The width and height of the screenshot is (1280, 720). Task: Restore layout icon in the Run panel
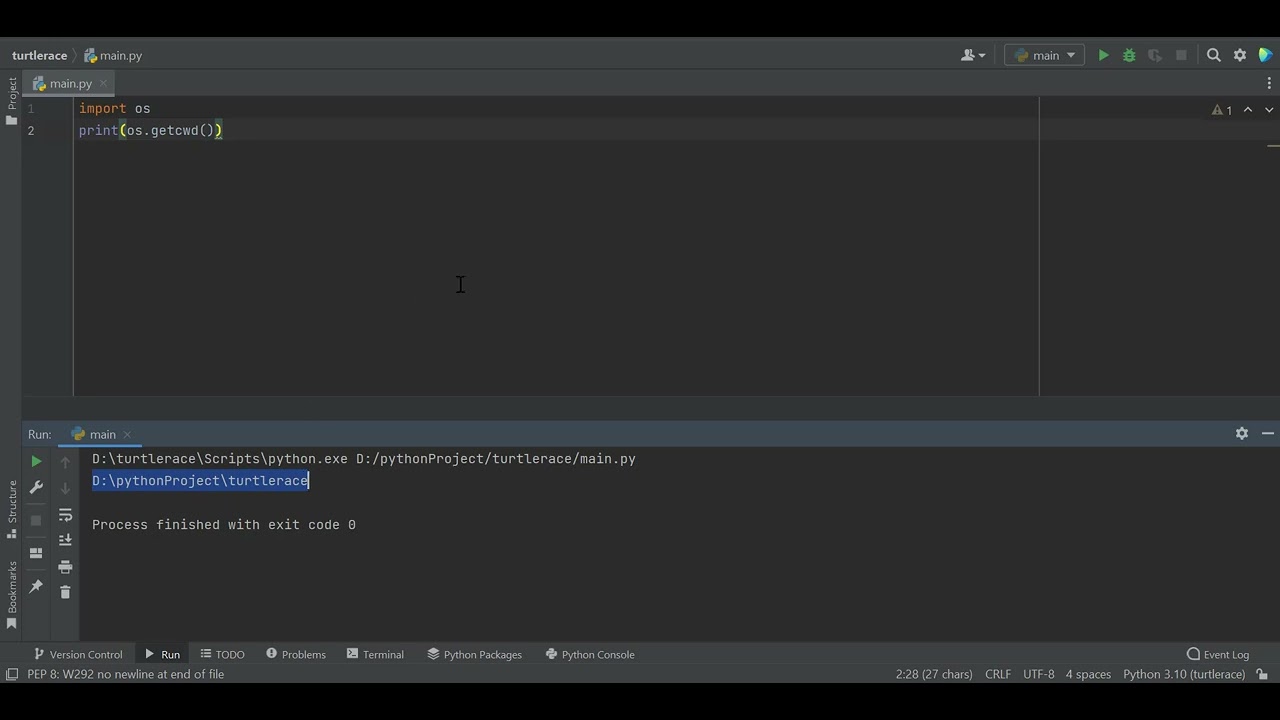[36, 553]
